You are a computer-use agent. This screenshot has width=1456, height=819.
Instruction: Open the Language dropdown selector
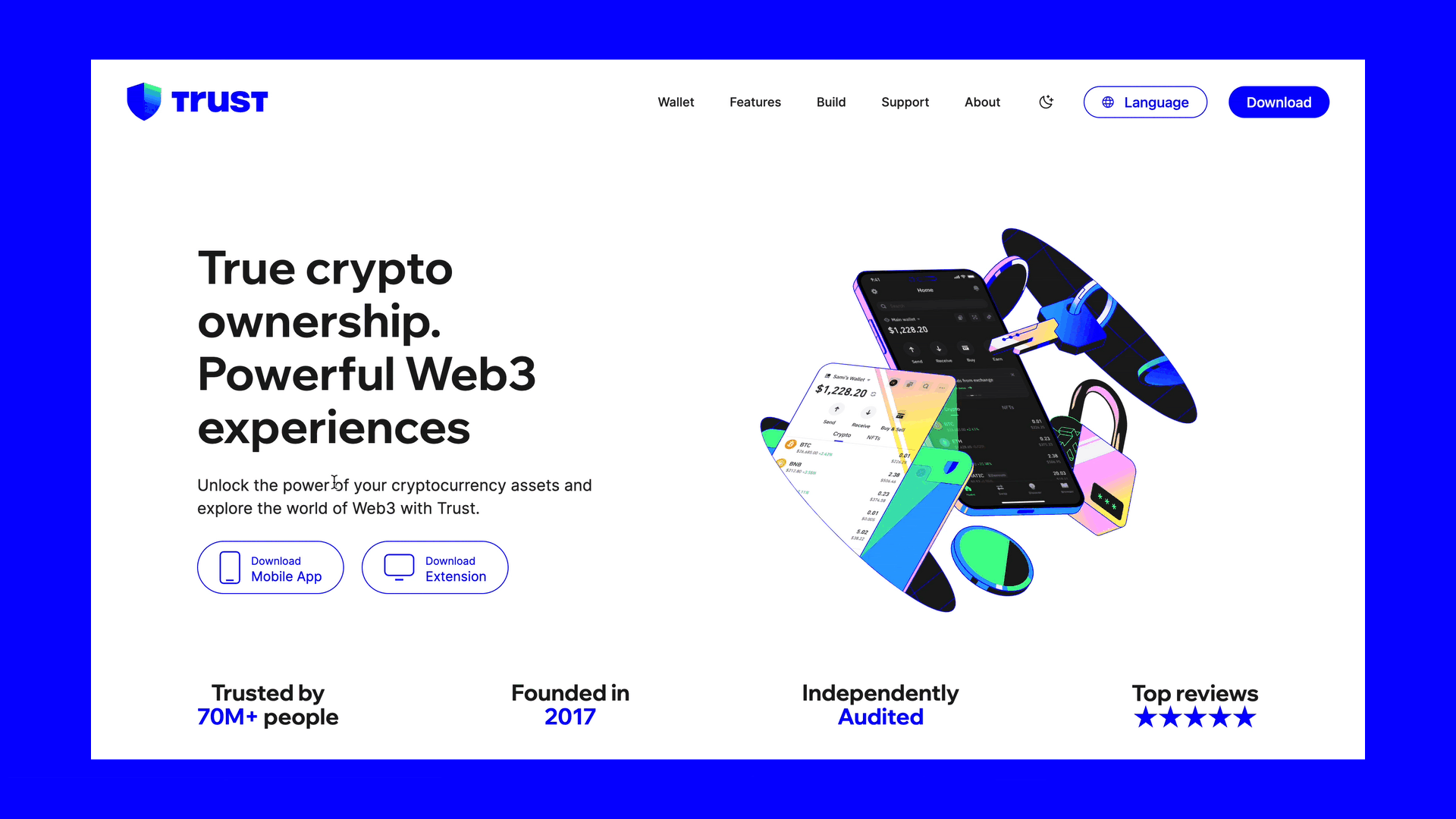coord(1145,101)
